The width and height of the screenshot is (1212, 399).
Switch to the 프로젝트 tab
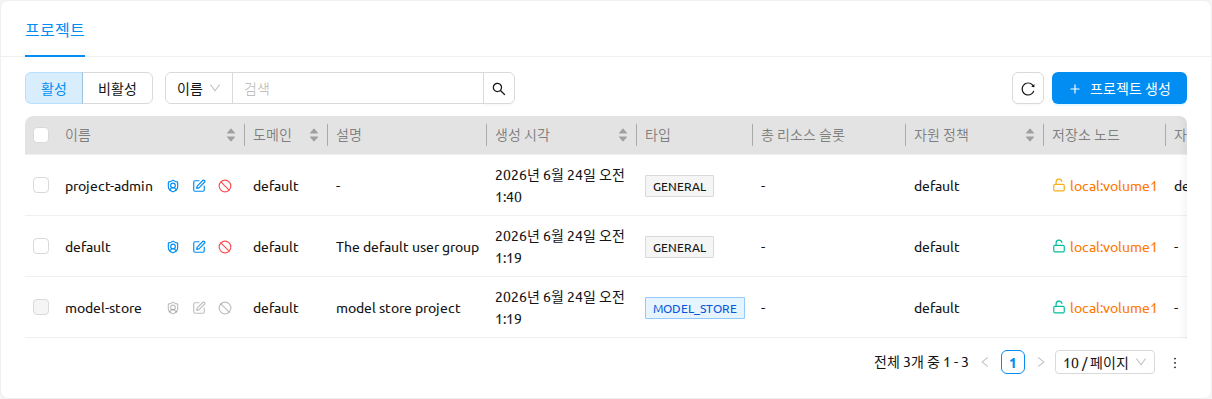(x=55, y=29)
